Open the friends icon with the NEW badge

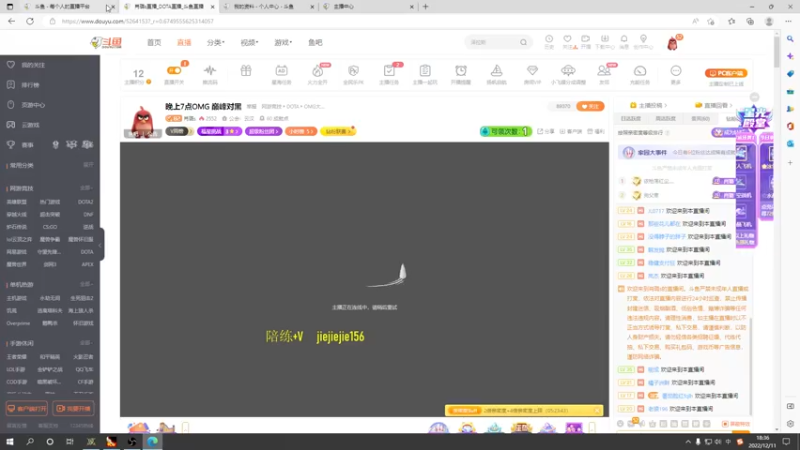coord(604,70)
